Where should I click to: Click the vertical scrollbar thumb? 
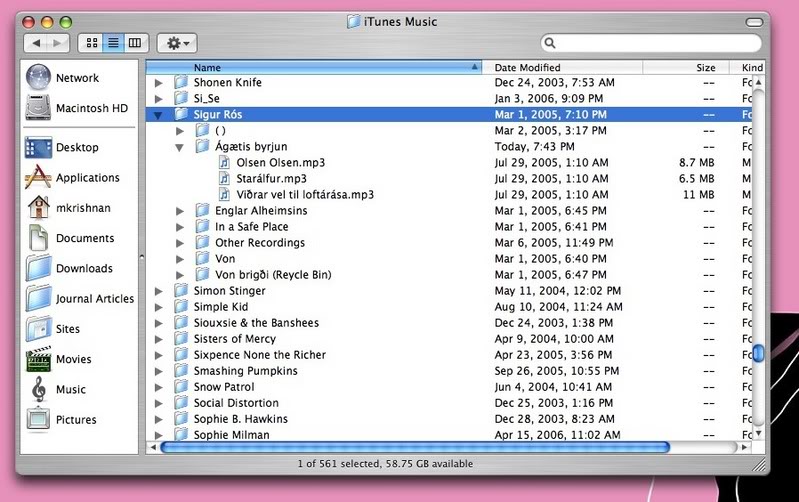coord(758,353)
